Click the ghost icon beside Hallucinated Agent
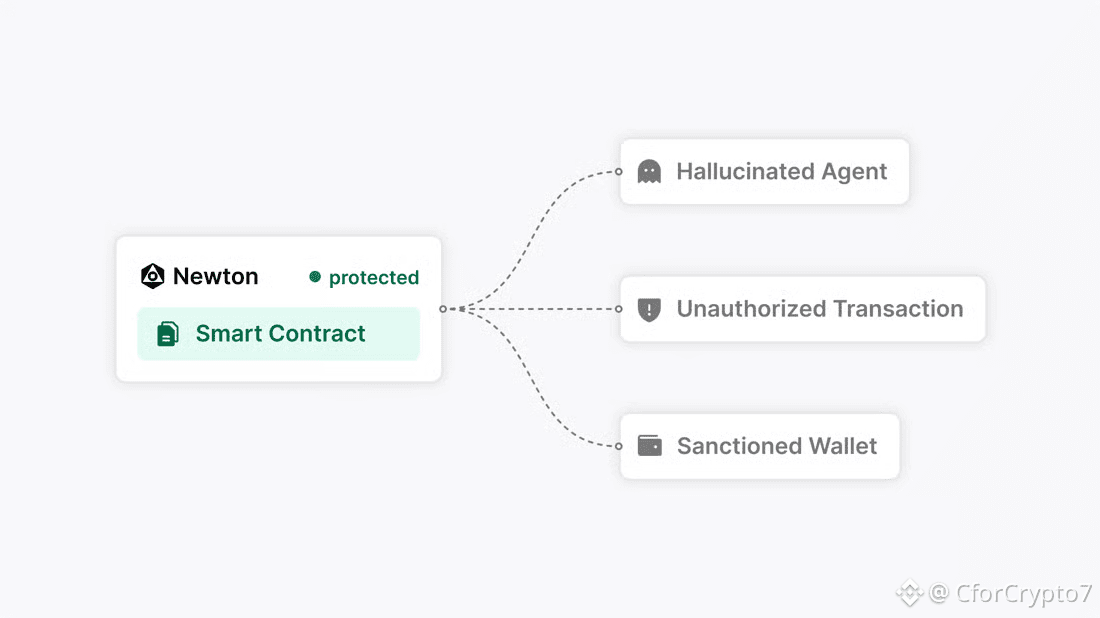1100x618 pixels. 649,171
